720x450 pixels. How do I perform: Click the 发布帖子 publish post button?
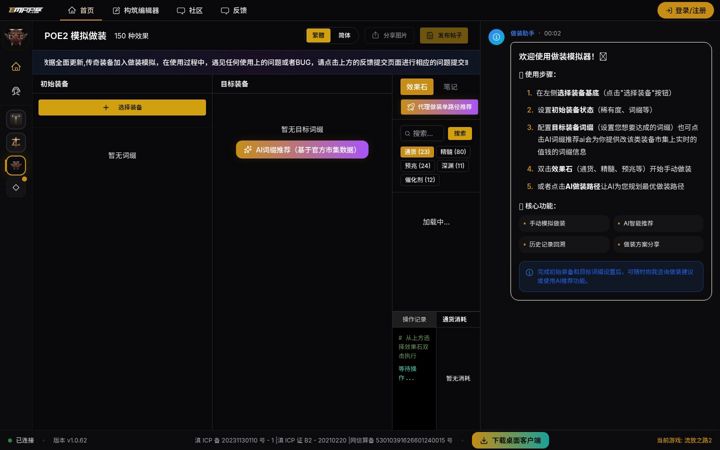(444, 35)
